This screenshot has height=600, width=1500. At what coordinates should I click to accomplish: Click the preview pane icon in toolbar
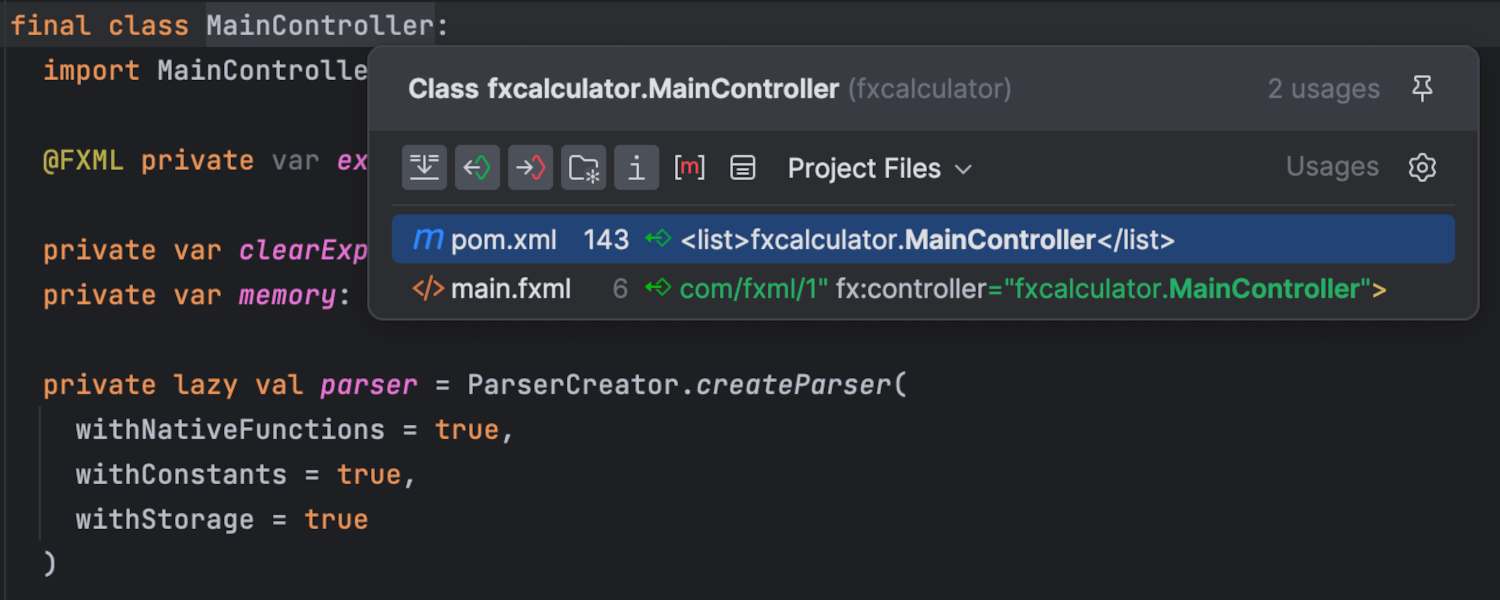click(742, 167)
